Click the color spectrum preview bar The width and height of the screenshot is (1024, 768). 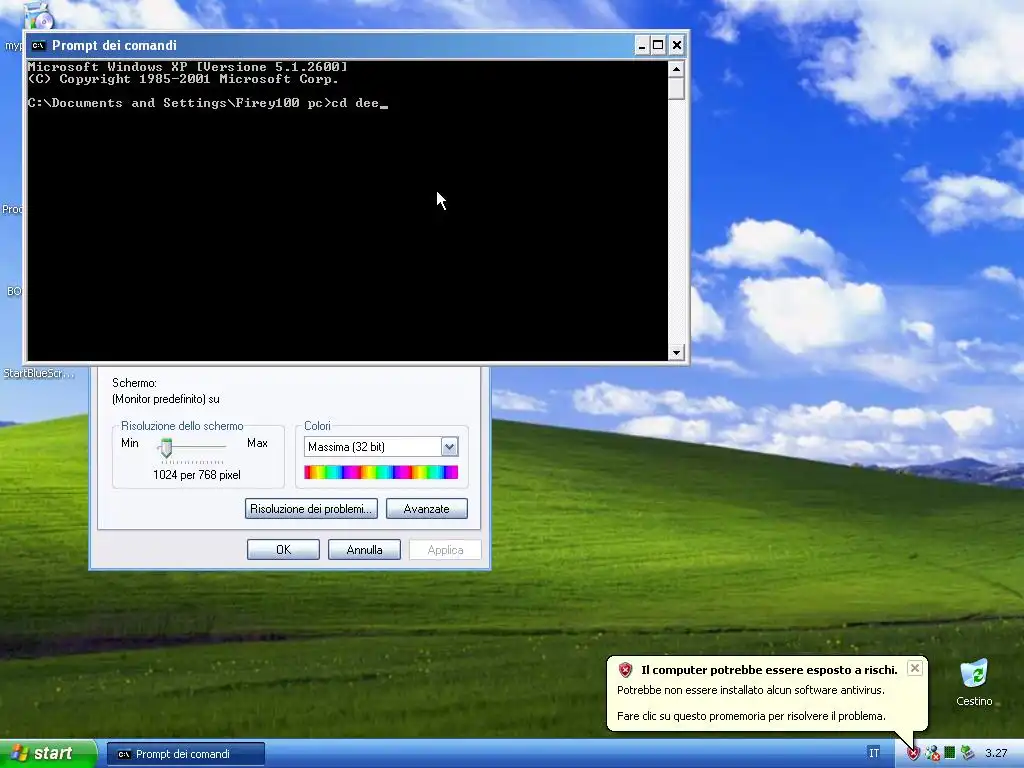coord(381,472)
